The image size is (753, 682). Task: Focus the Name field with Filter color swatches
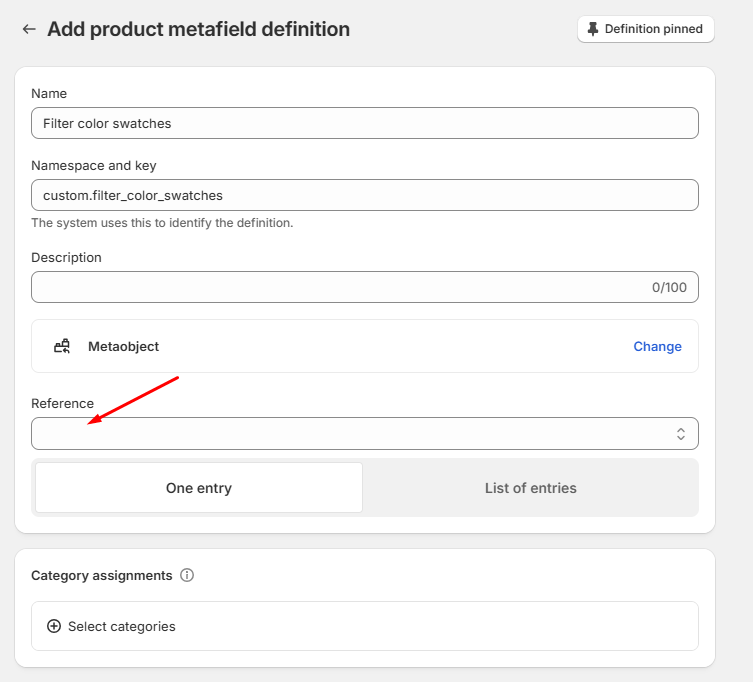(365, 123)
